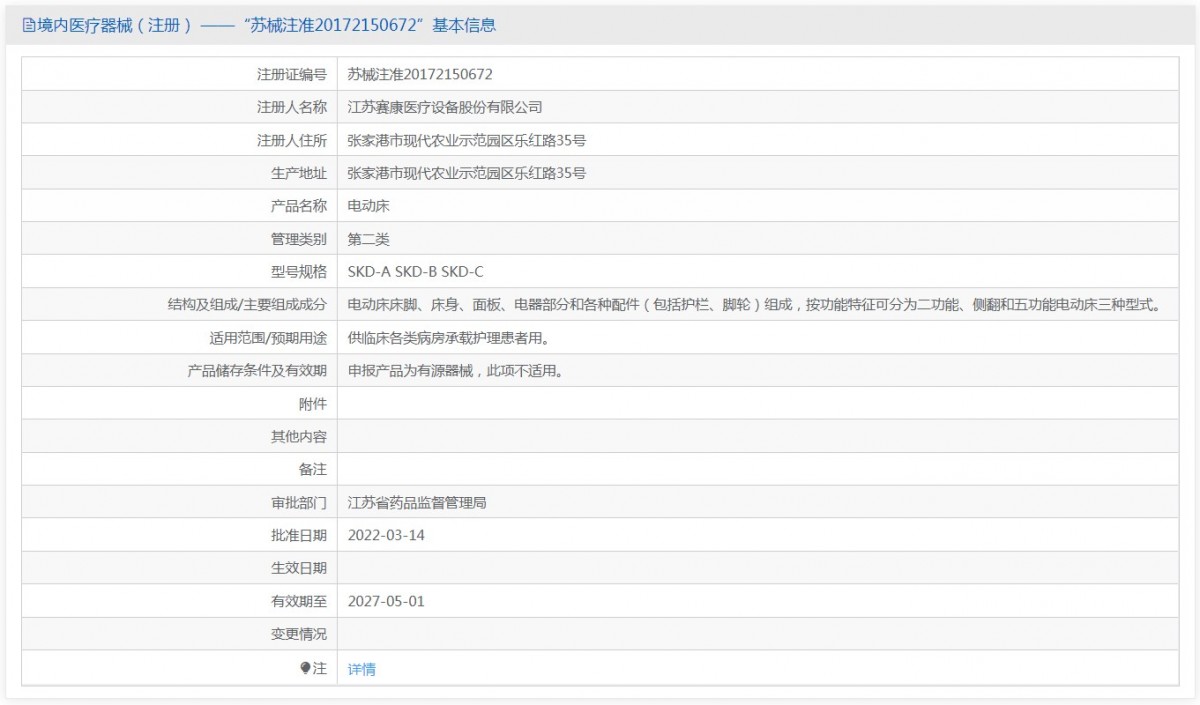Image resolution: width=1200 pixels, height=705 pixels.
Task: Click the document icon beside 境内医疗器械 header
Action: click(27, 25)
